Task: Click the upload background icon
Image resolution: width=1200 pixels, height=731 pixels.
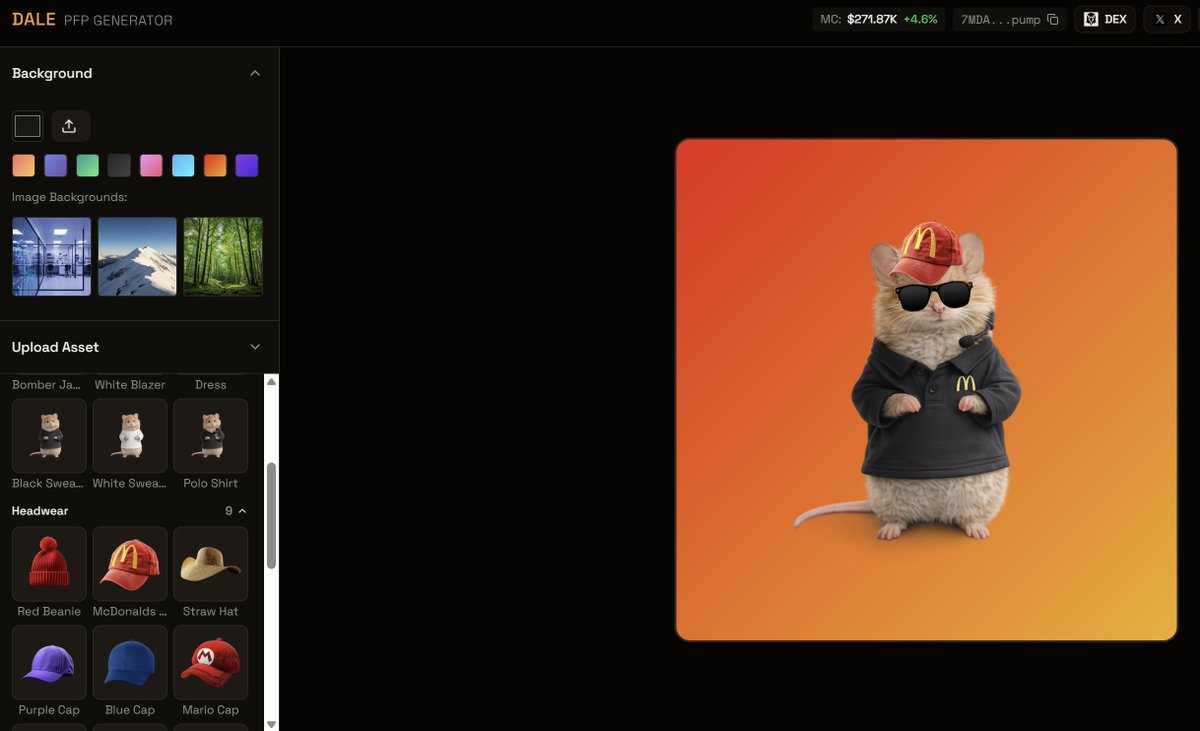Action: pos(69,125)
